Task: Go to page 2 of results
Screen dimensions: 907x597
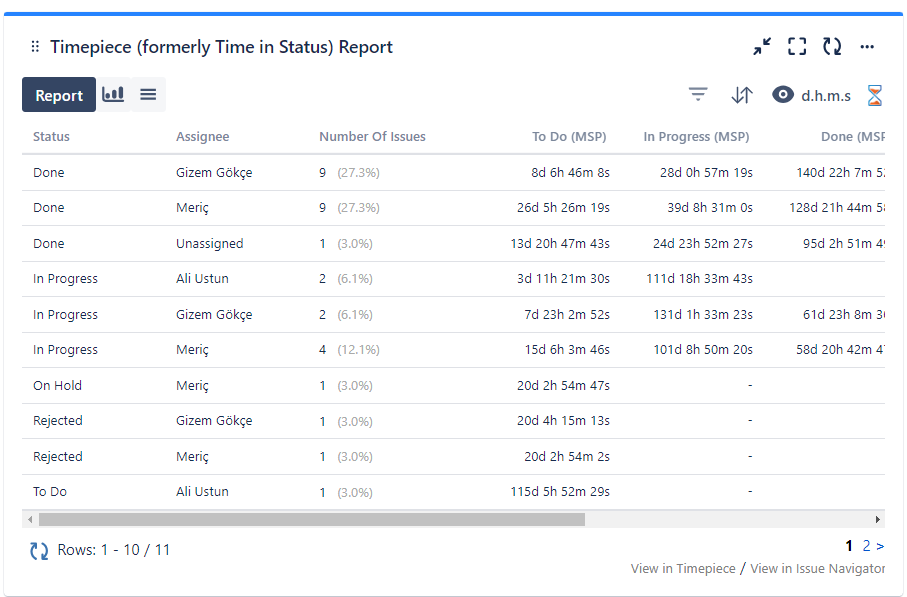Action: tap(865, 546)
